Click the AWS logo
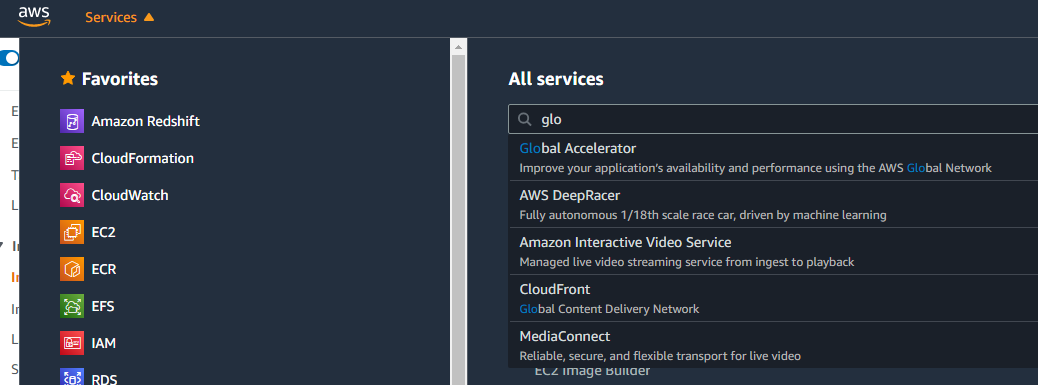The height and width of the screenshot is (385, 1038). coord(34,17)
